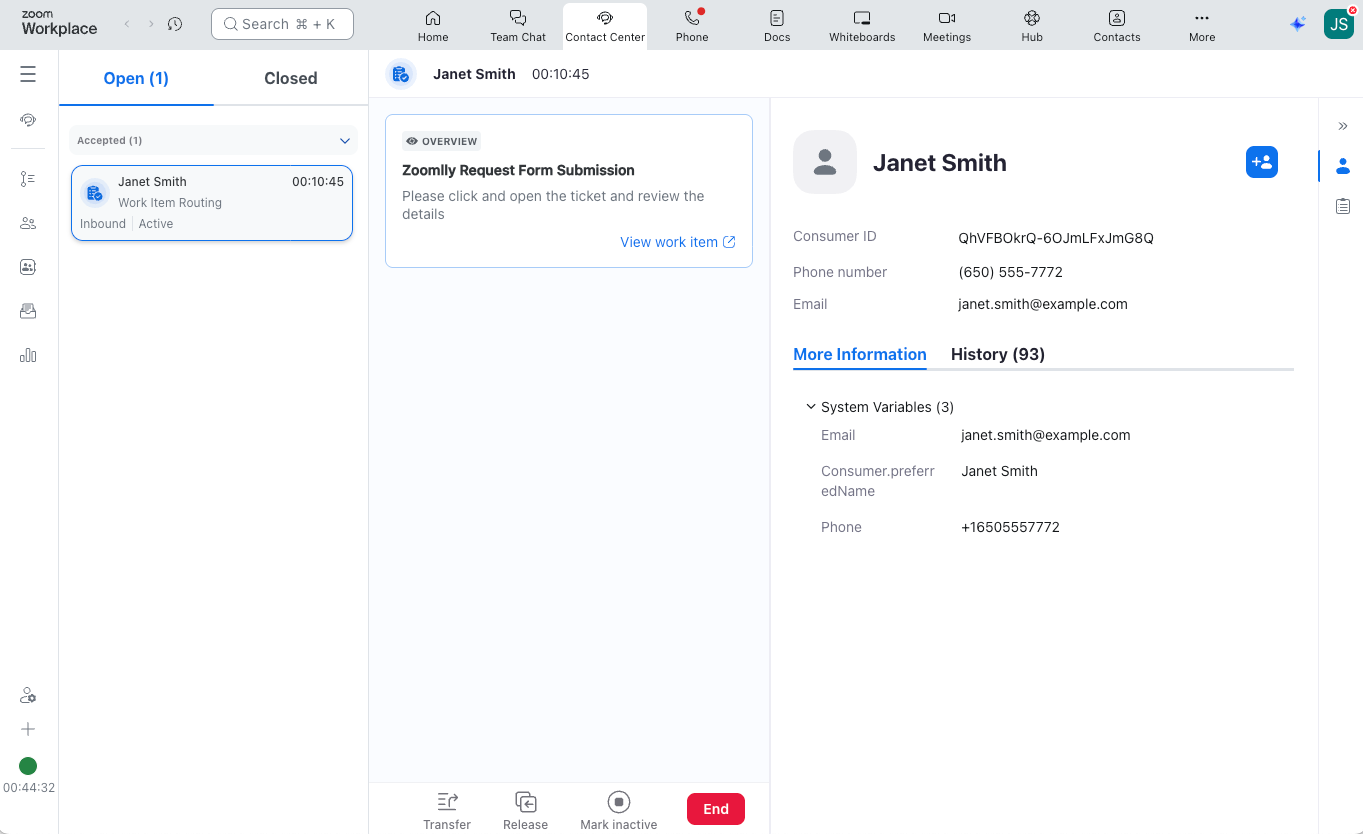
Task: Open the Team Chat section
Action: [x=517, y=25]
